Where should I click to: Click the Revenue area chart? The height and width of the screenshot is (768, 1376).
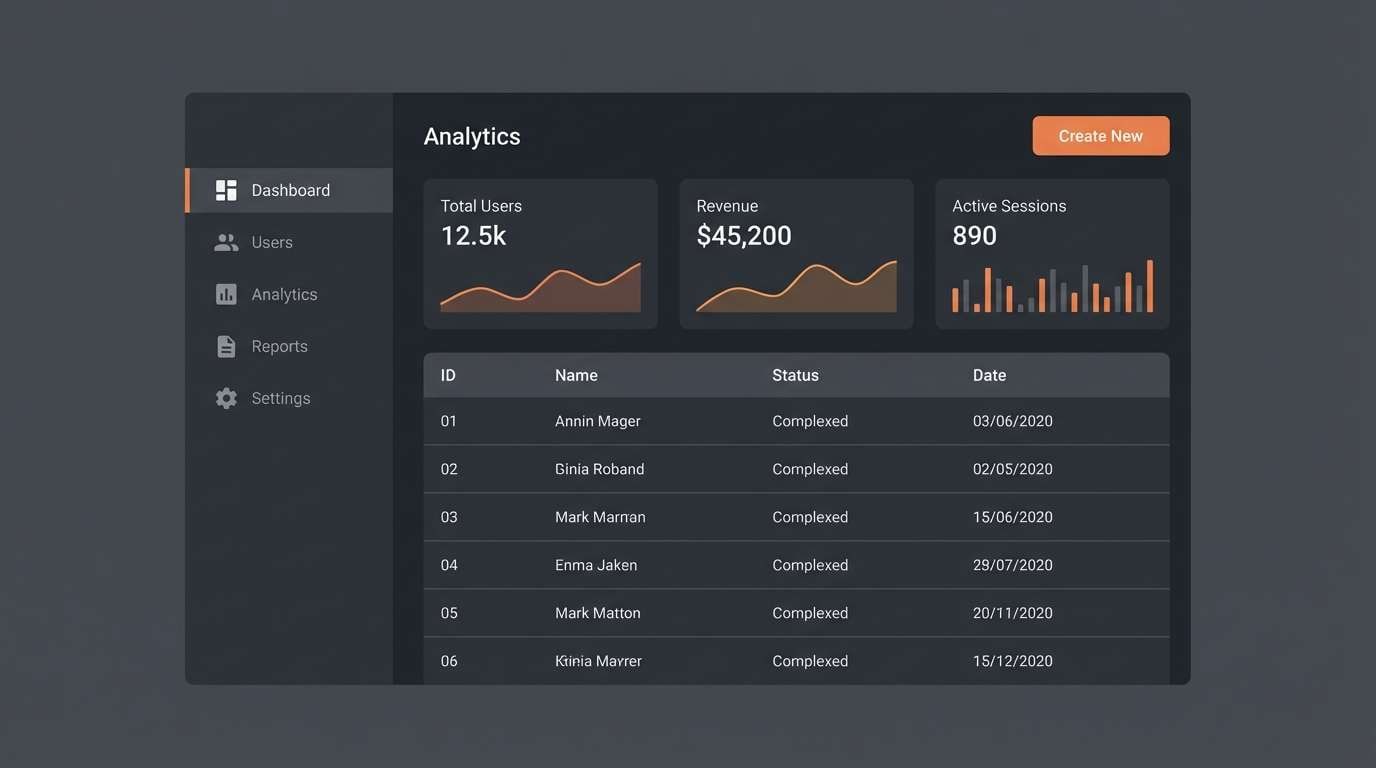click(x=796, y=287)
